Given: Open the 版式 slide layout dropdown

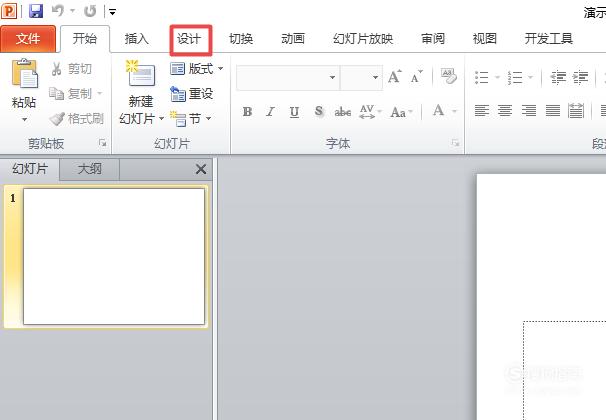Looking at the screenshot, I should tap(197, 69).
